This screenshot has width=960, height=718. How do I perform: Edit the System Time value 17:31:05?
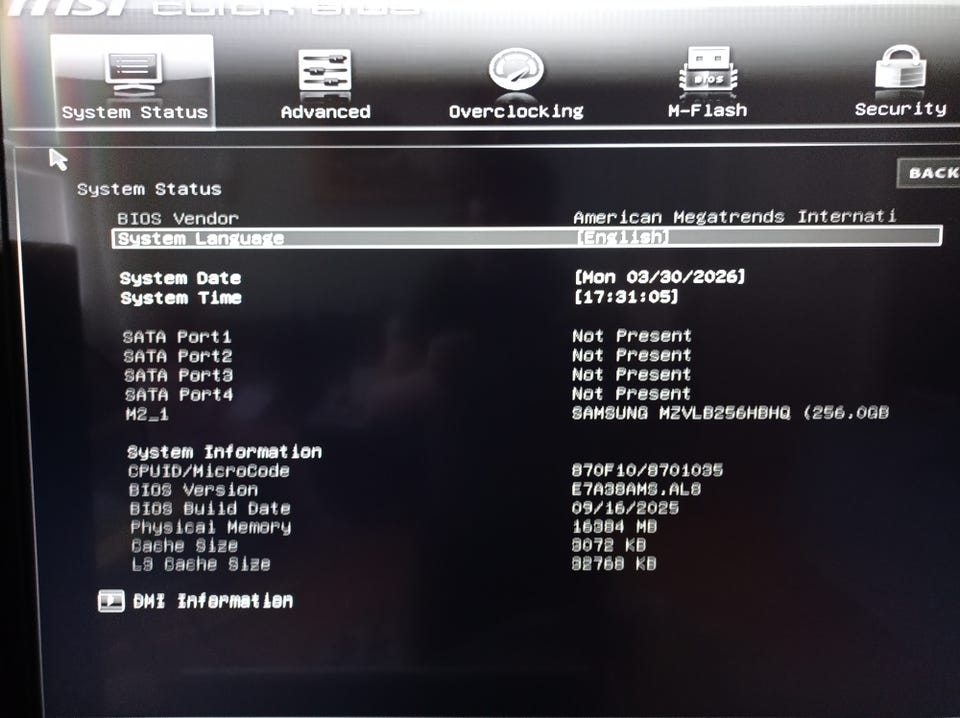pos(626,297)
